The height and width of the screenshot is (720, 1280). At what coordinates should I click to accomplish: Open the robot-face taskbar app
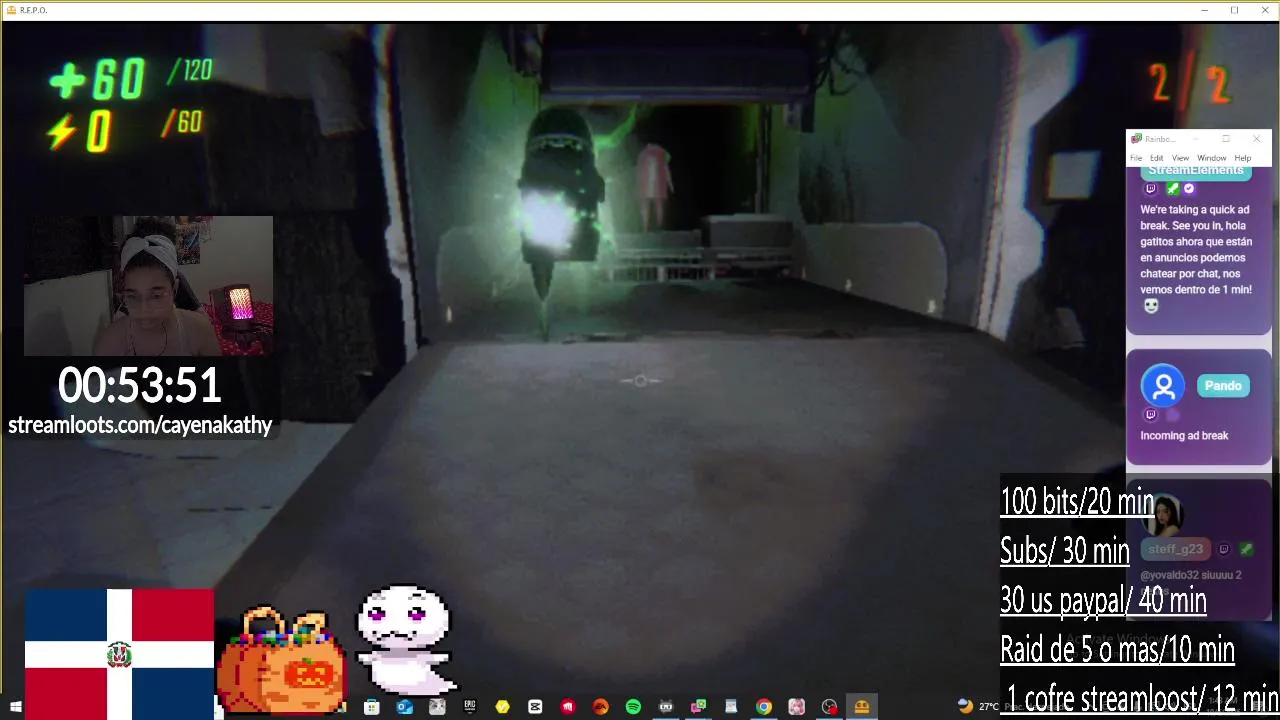click(x=666, y=707)
